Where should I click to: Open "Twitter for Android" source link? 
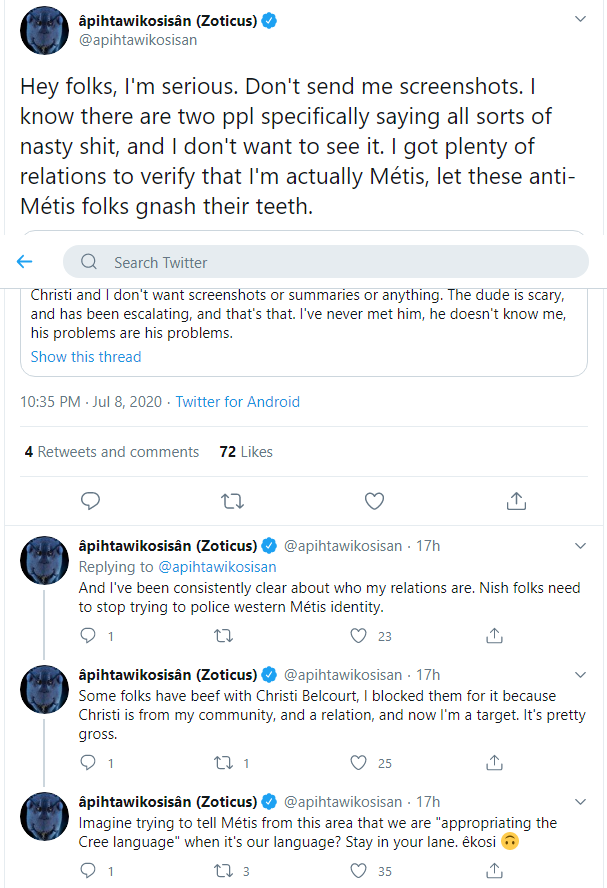tap(237, 402)
